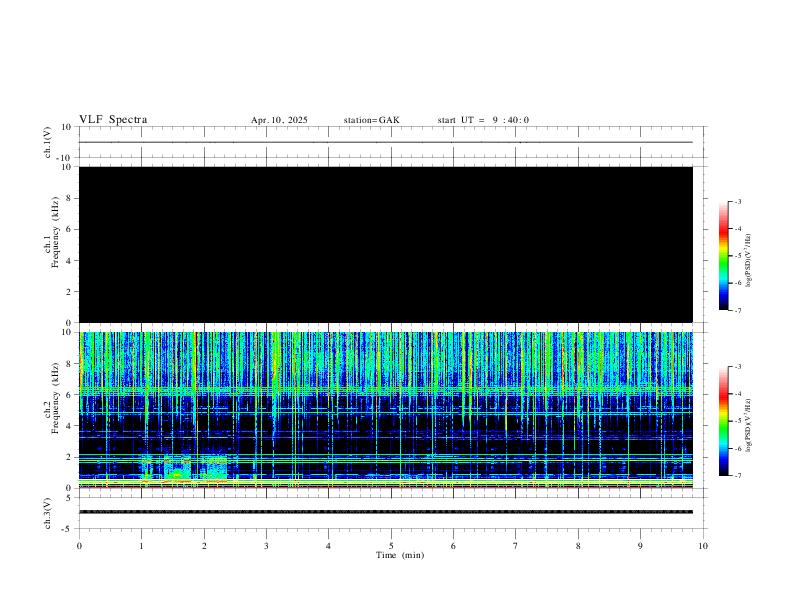The width and height of the screenshot is (792, 612).
Task: Click time axis tick label "6"
Action: 453,546
